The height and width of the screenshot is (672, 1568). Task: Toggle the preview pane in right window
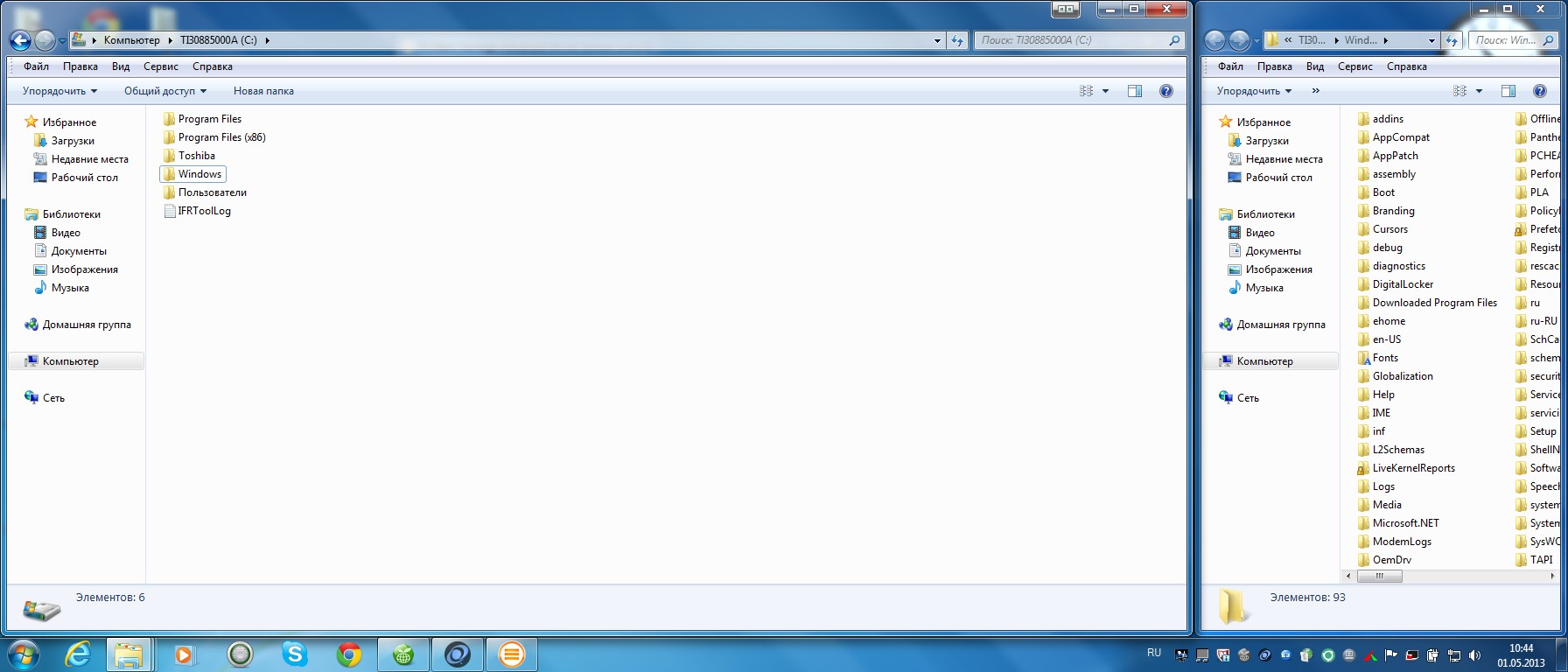click(x=1508, y=91)
